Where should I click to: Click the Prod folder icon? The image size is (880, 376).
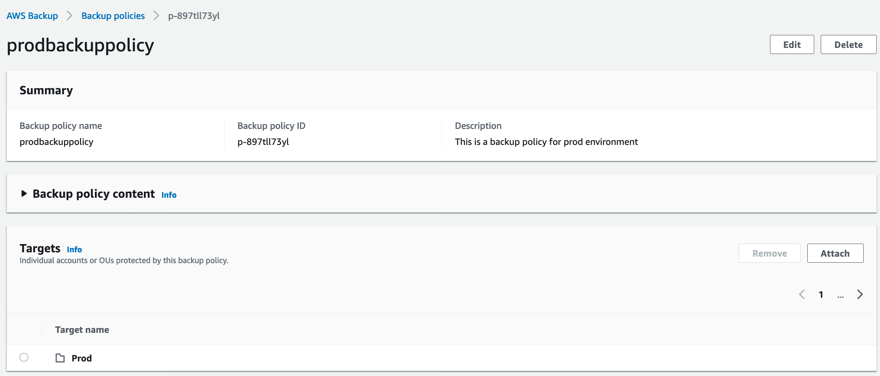(x=60, y=358)
